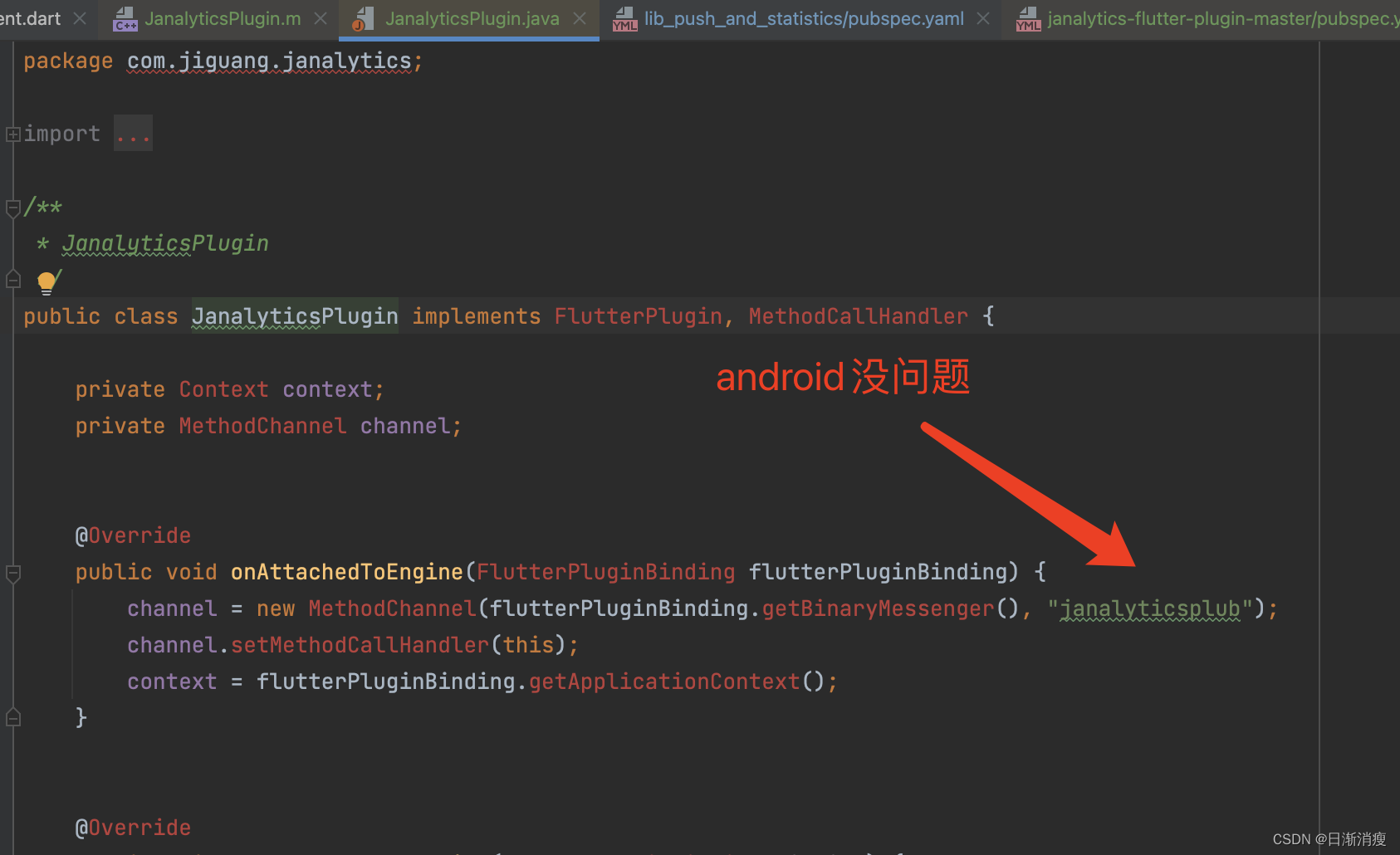Viewport: 1400px width, 855px height.
Task: Close the JanalyticsPlugin.java tab
Action: pos(579,18)
